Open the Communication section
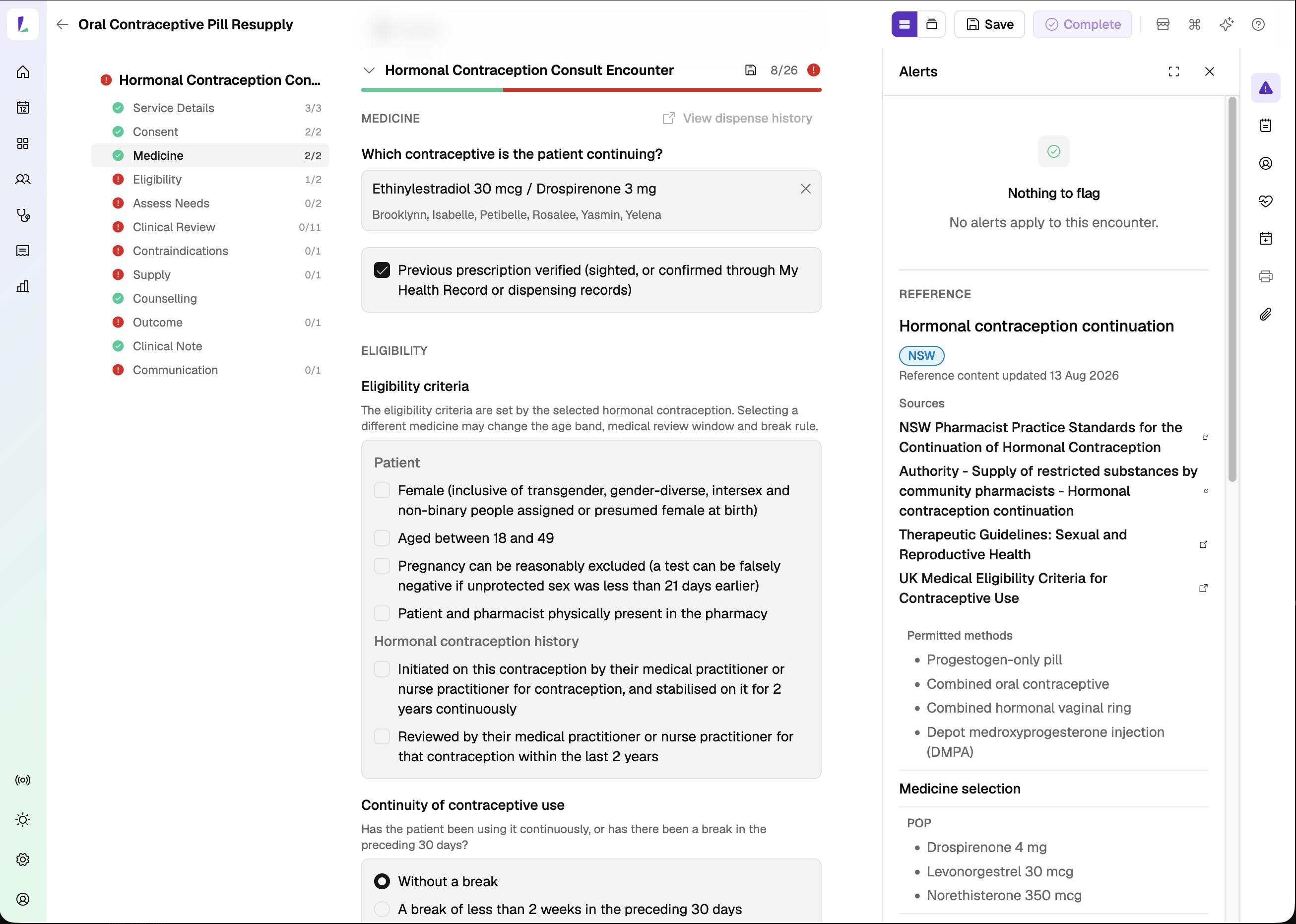1296x924 pixels. (210, 370)
